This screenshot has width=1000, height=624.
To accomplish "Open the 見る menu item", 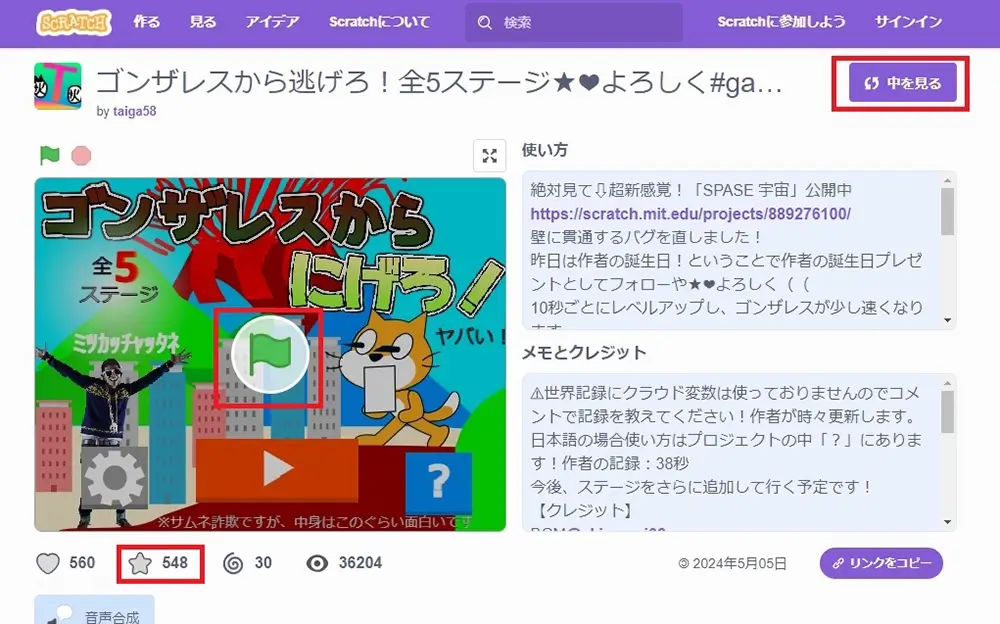I will (203, 22).
